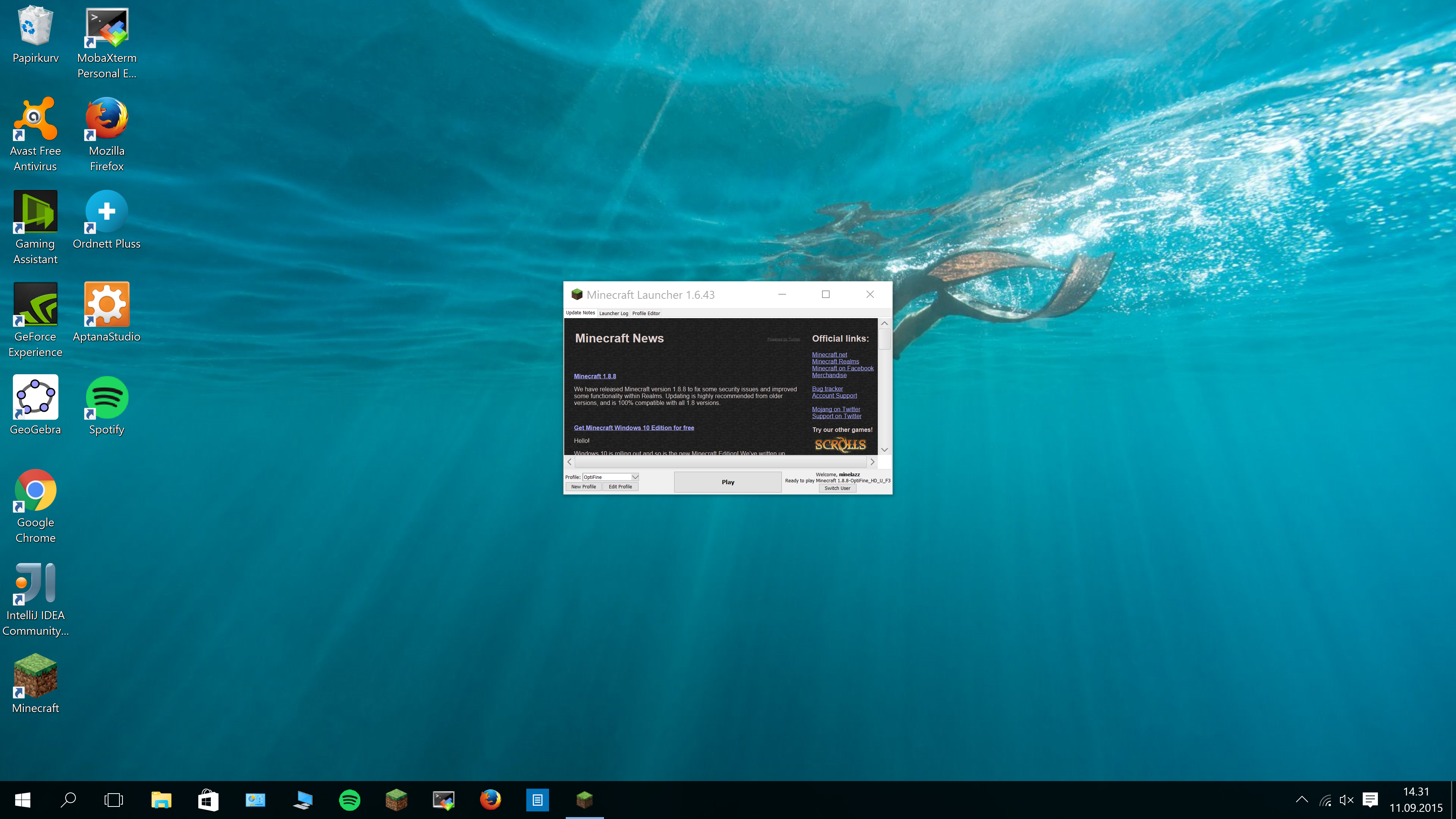The image size is (1456, 819).
Task: Click the Scrolls game logo
Action: pos(840,445)
